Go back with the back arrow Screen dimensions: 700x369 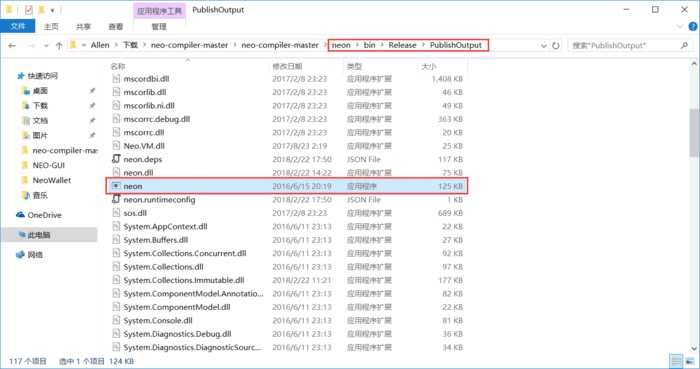(x=12, y=46)
